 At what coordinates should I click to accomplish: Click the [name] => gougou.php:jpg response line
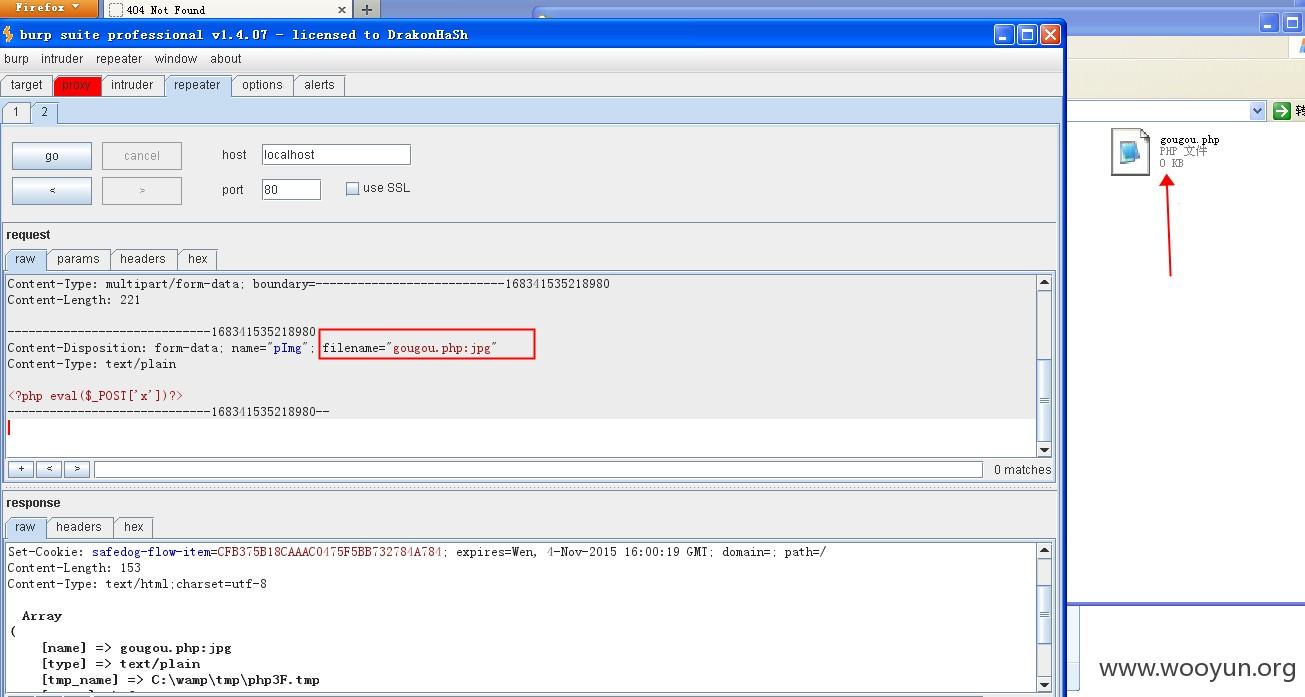click(136, 648)
